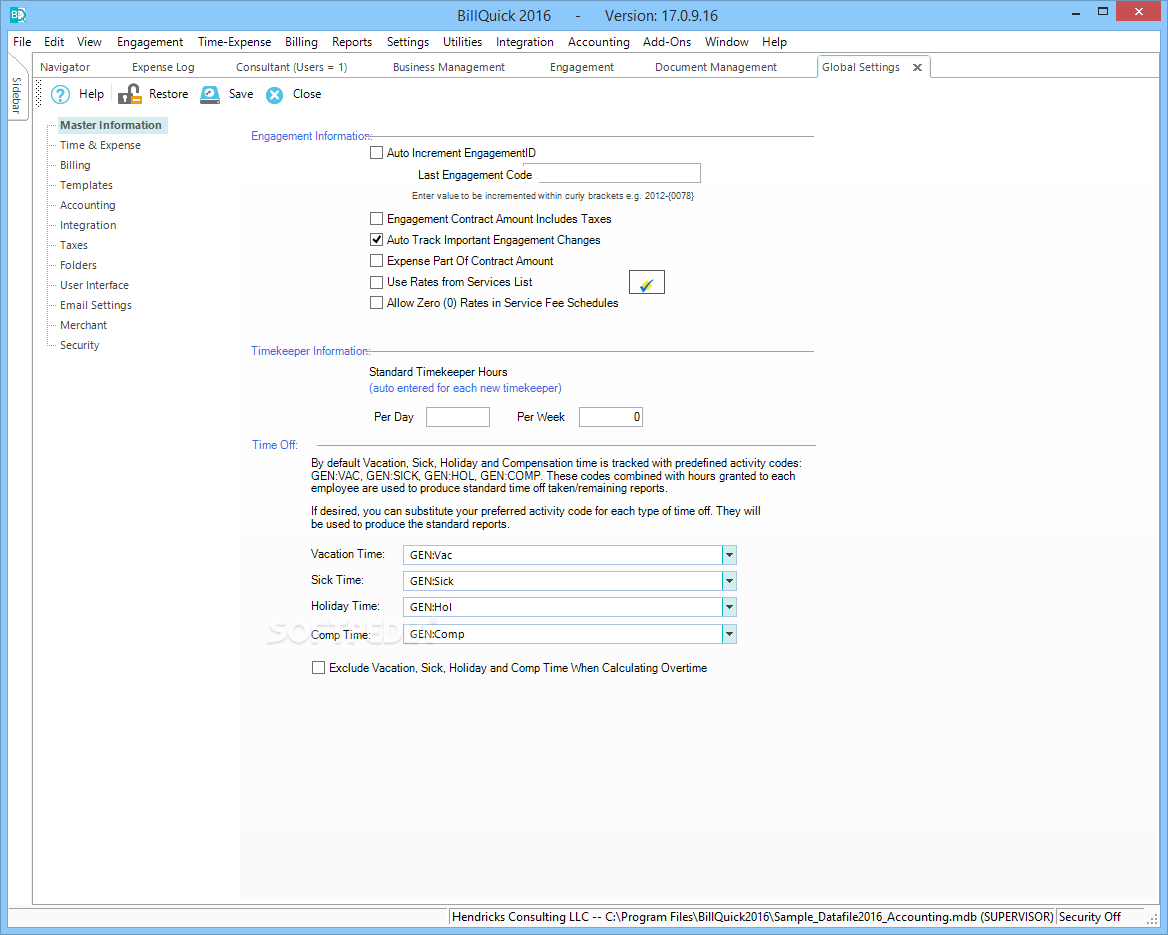This screenshot has height=935, width=1168.
Task: Select Merchant in settings tree
Action: (x=83, y=326)
